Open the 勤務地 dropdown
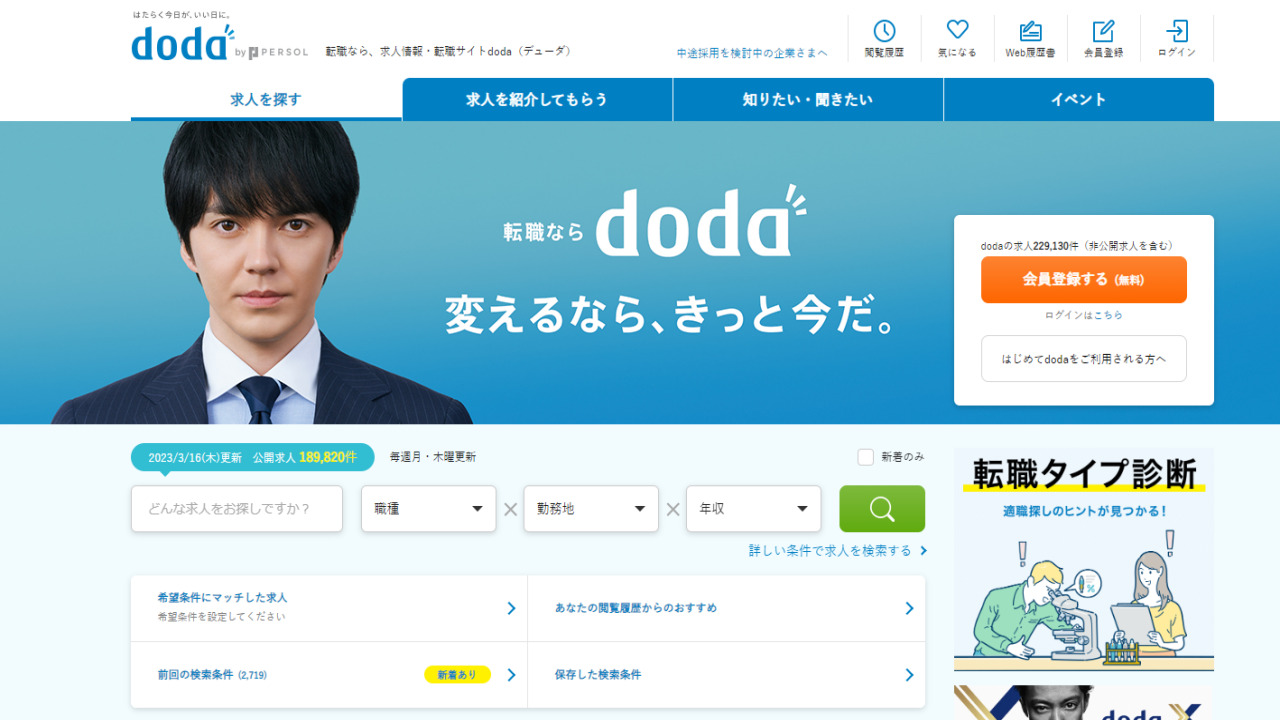 (591, 509)
